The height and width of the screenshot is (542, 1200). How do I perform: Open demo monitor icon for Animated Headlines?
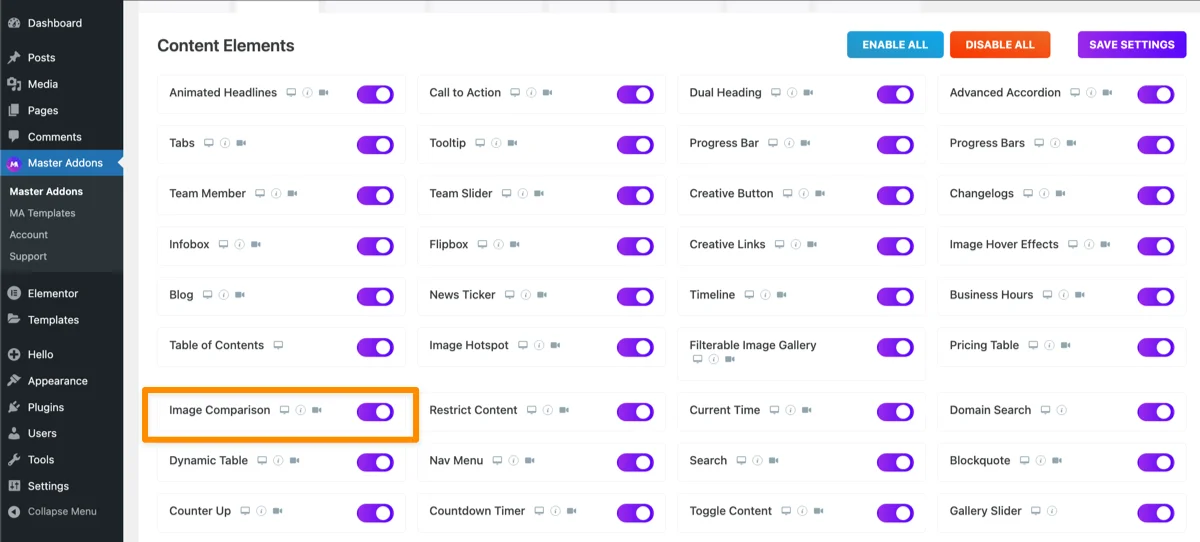point(291,93)
